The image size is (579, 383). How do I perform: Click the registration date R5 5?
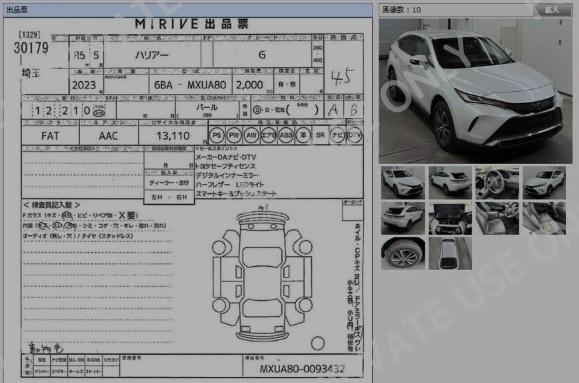tap(86, 55)
